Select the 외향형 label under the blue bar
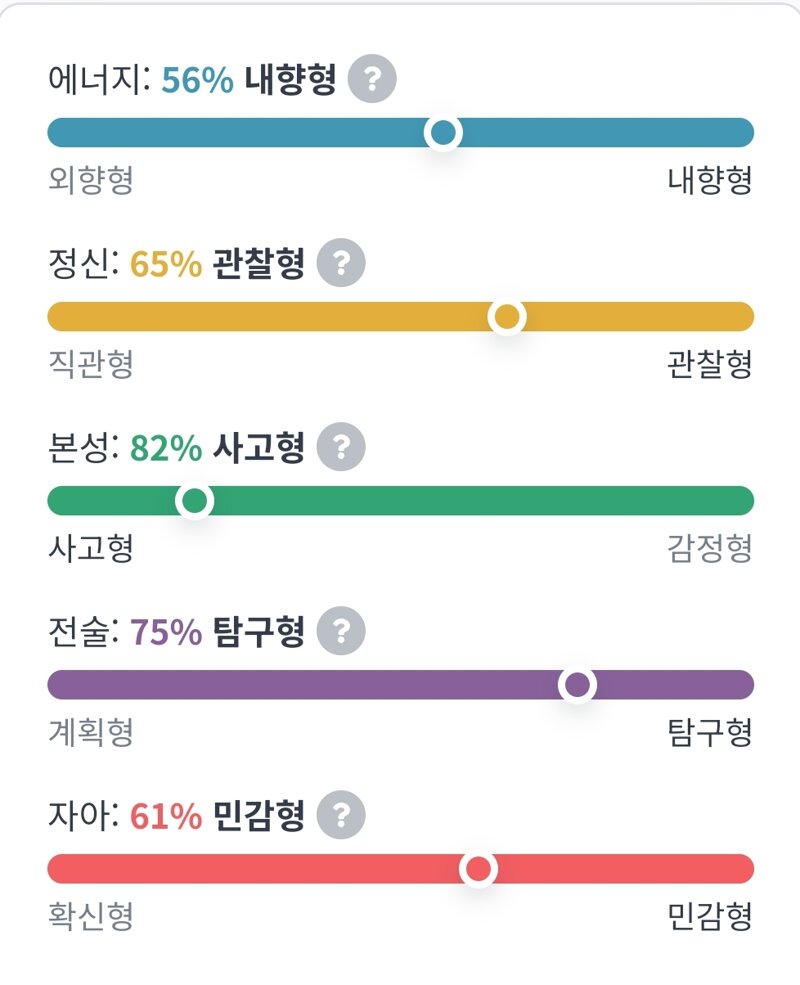Viewport: 800px width, 985px height. tap(91, 180)
